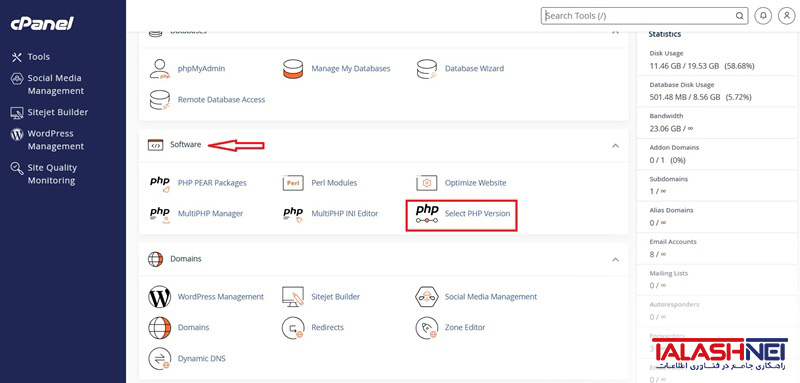Open the Remote Database Access link
The height and width of the screenshot is (383, 800).
pyautogui.click(x=221, y=100)
